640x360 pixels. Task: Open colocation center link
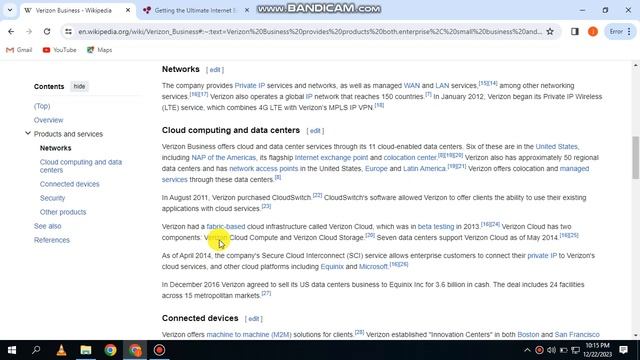coord(410,157)
